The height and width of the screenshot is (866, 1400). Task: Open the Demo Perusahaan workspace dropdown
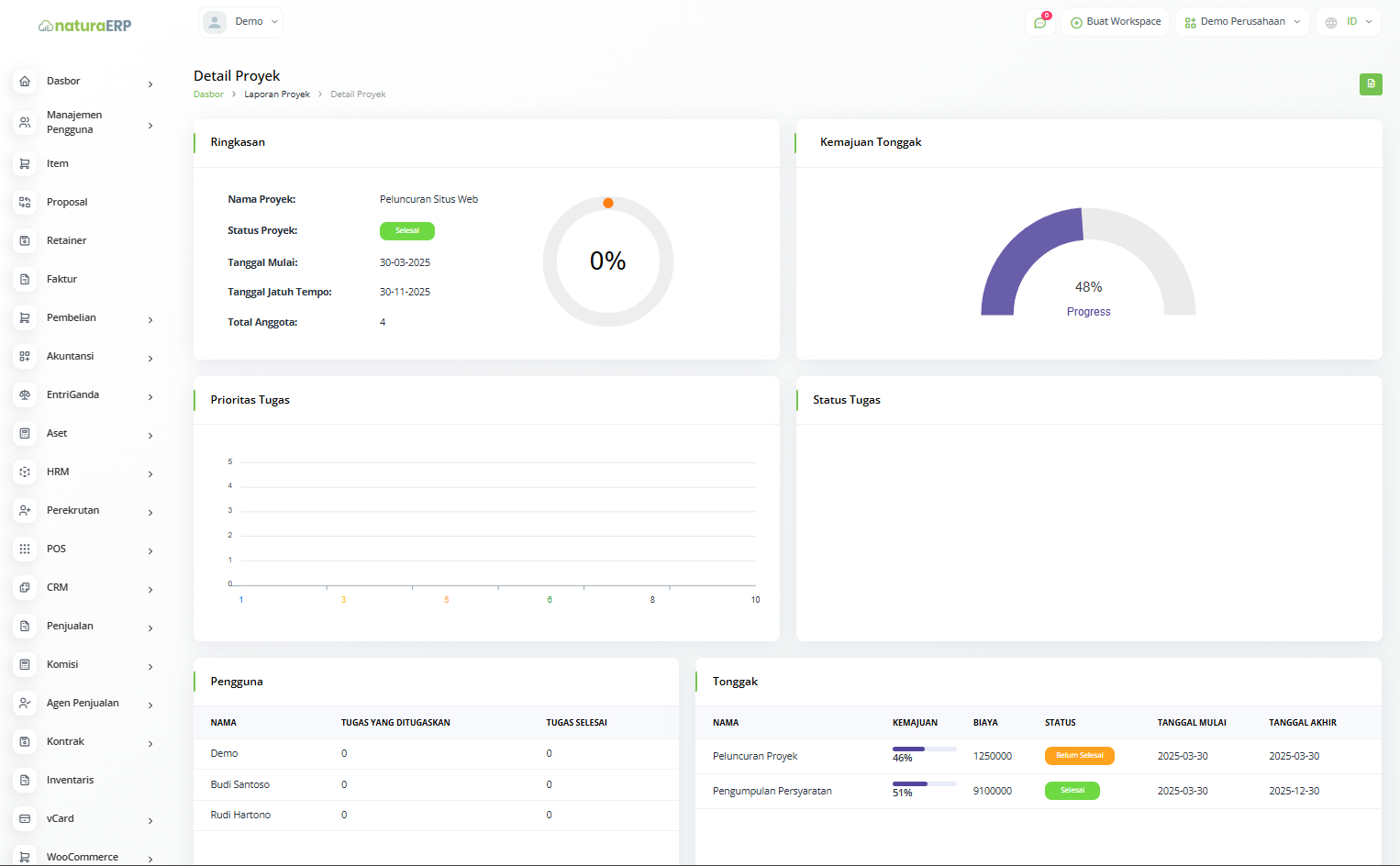coord(1243,22)
